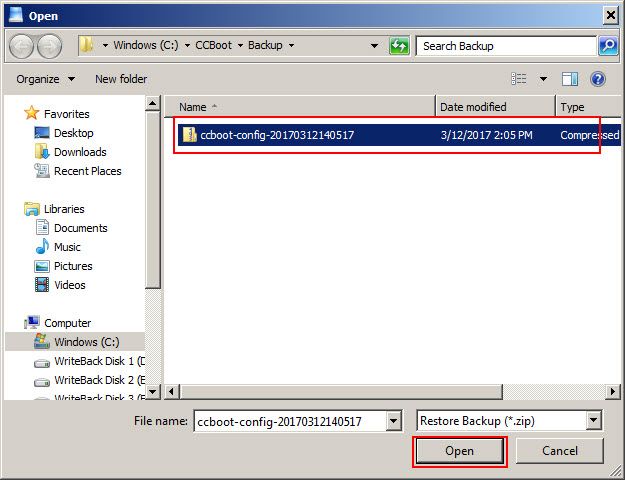625x480 pixels.
Task: Click the Open dialog title bar icon
Action: coord(16,15)
